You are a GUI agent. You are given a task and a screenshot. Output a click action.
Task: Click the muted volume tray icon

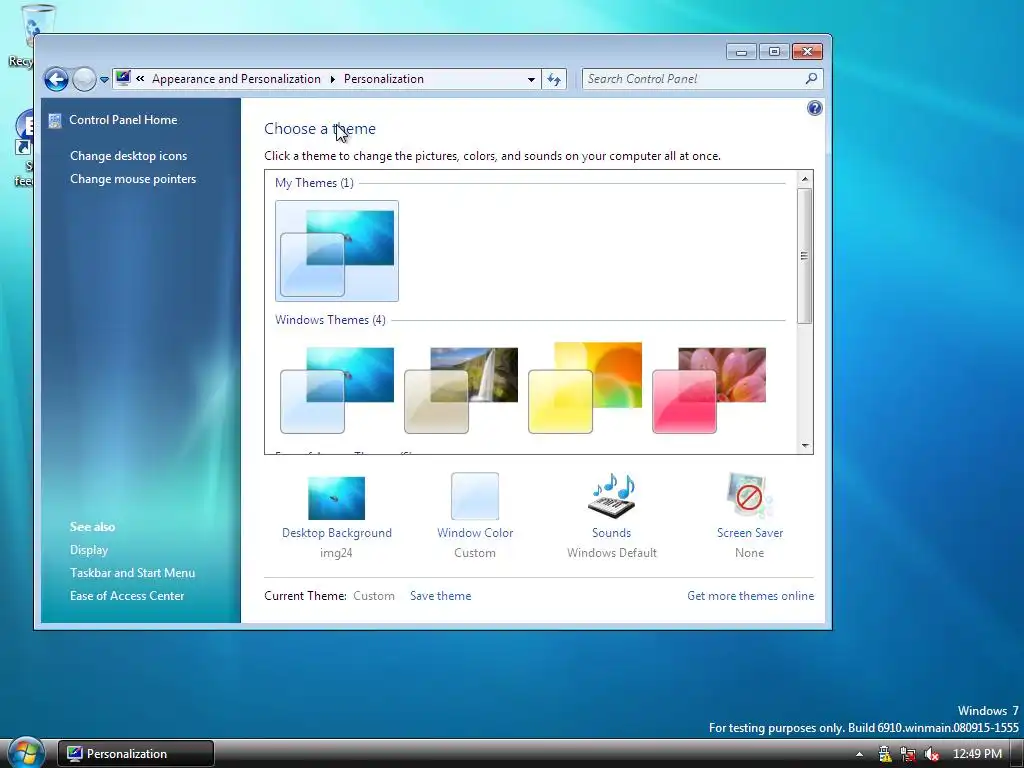coord(932,754)
